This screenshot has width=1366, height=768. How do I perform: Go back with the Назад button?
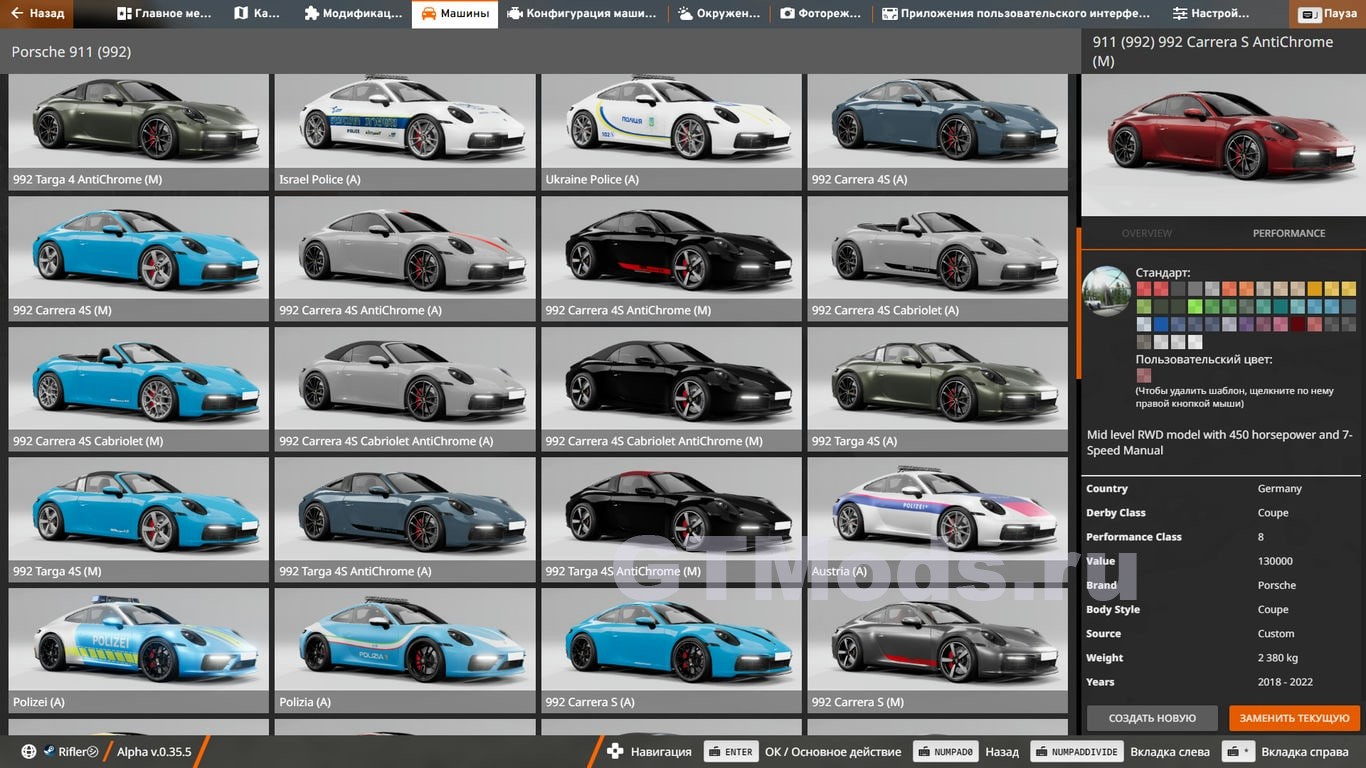(37, 14)
